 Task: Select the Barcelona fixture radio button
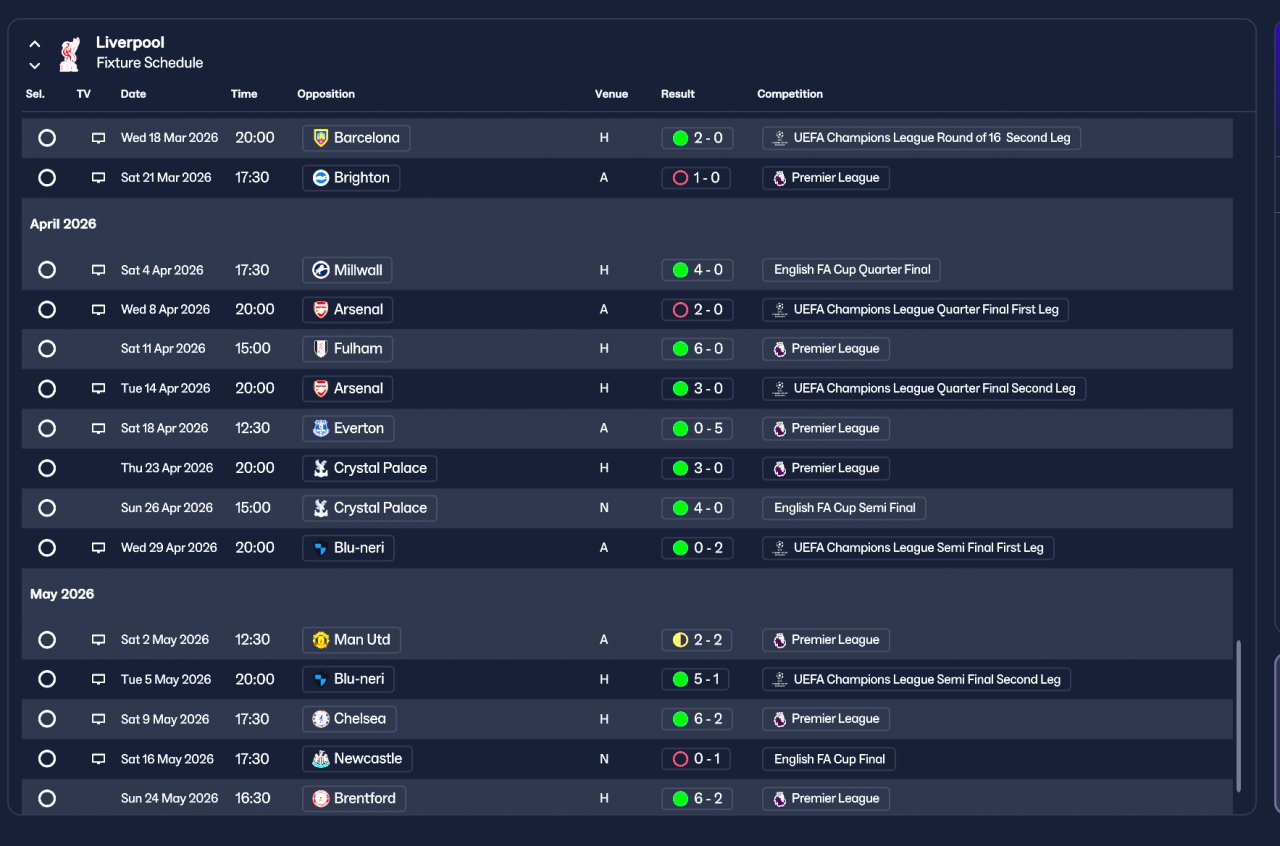(x=47, y=138)
